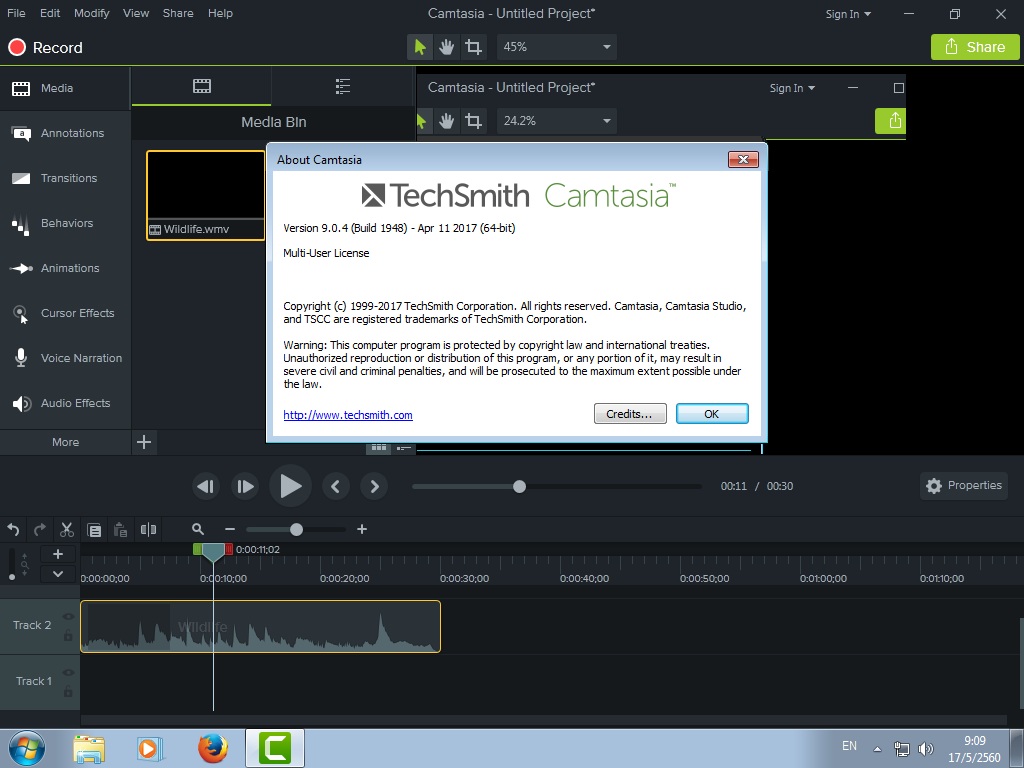Open the Edit menu
The image size is (1024, 768).
[x=50, y=13]
